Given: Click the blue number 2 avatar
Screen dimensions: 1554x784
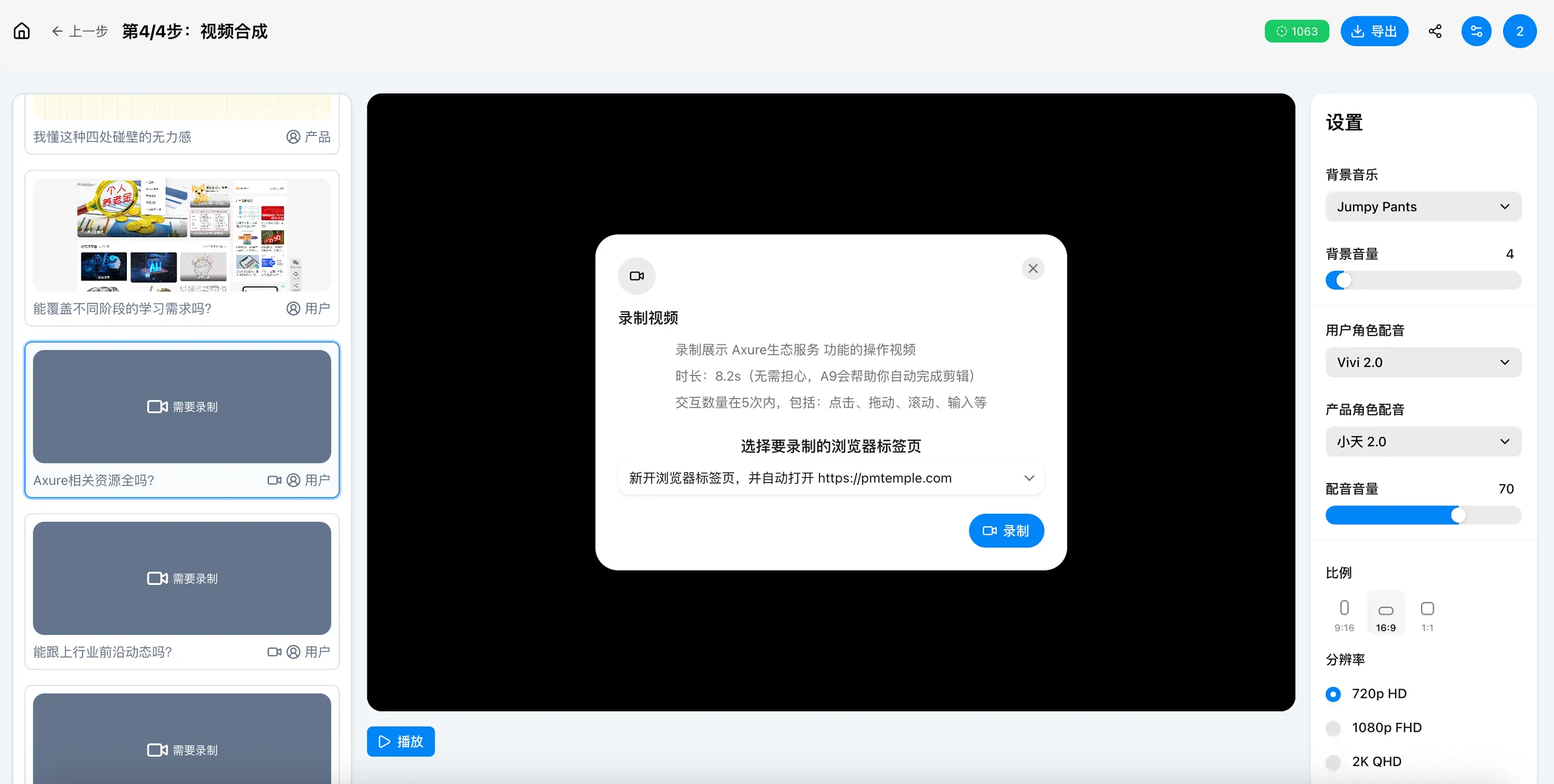Looking at the screenshot, I should (1519, 31).
